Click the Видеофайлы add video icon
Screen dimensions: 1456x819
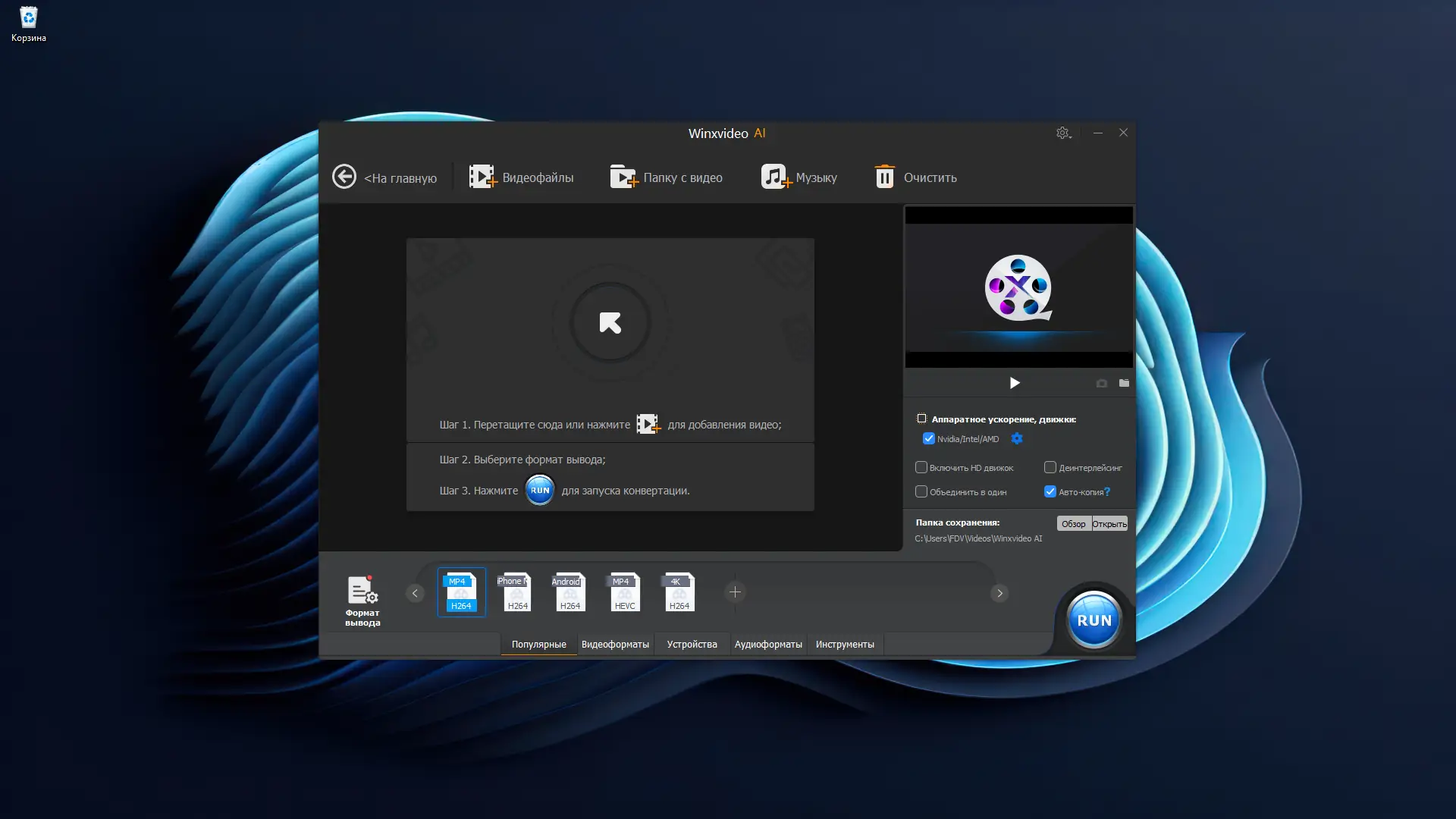[x=482, y=177]
